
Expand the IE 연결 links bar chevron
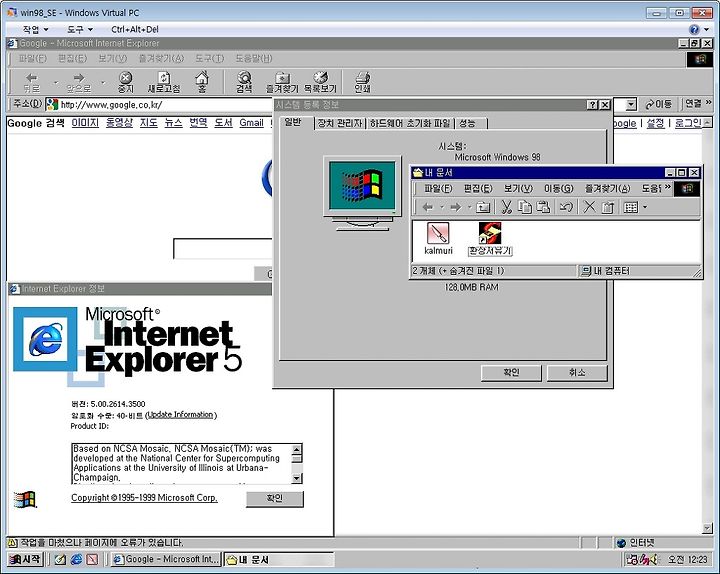[x=709, y=102]
